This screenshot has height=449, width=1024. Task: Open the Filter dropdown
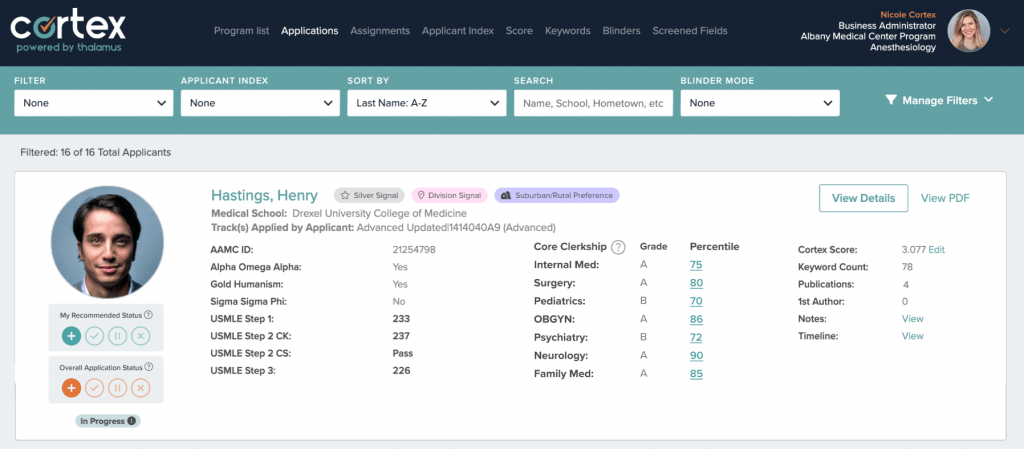point(94,103)
